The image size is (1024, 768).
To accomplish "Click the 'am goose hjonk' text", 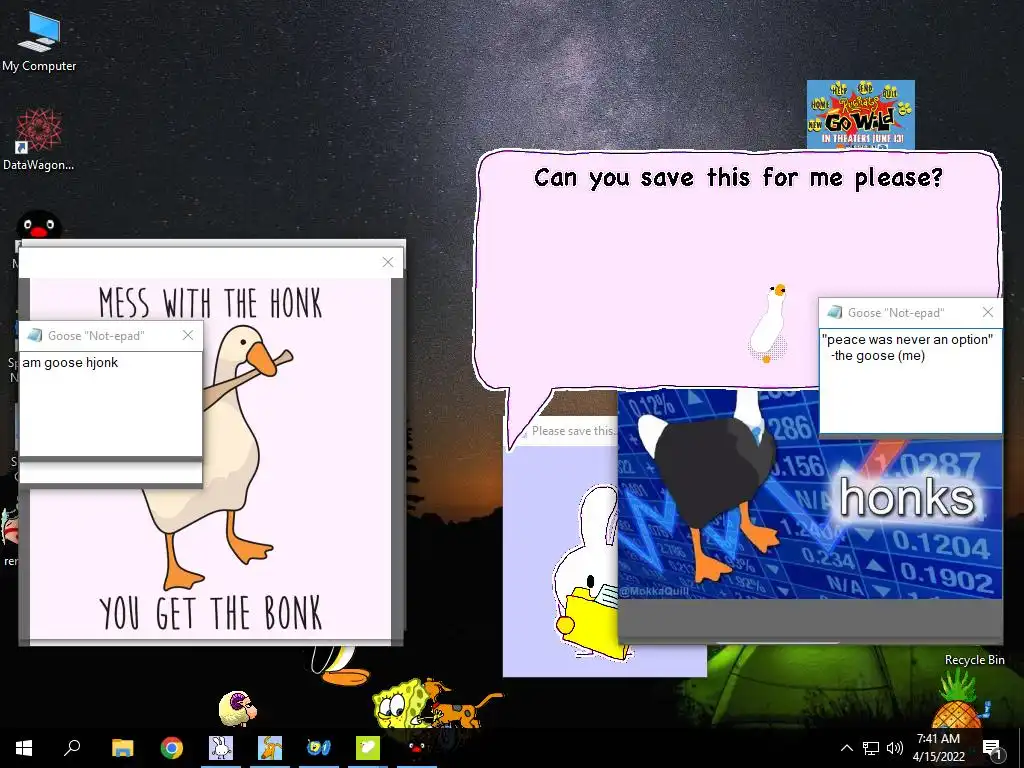I will (71, 362).
